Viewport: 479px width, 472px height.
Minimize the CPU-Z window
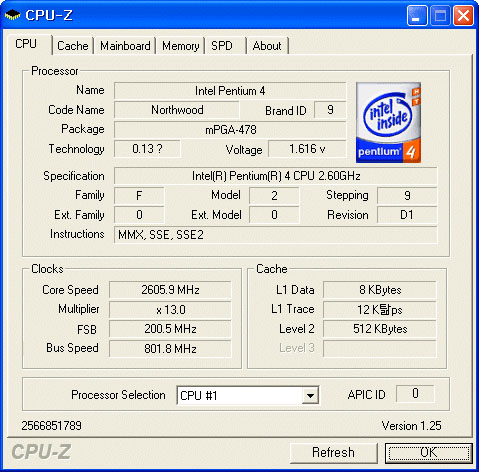click(417, 15)
